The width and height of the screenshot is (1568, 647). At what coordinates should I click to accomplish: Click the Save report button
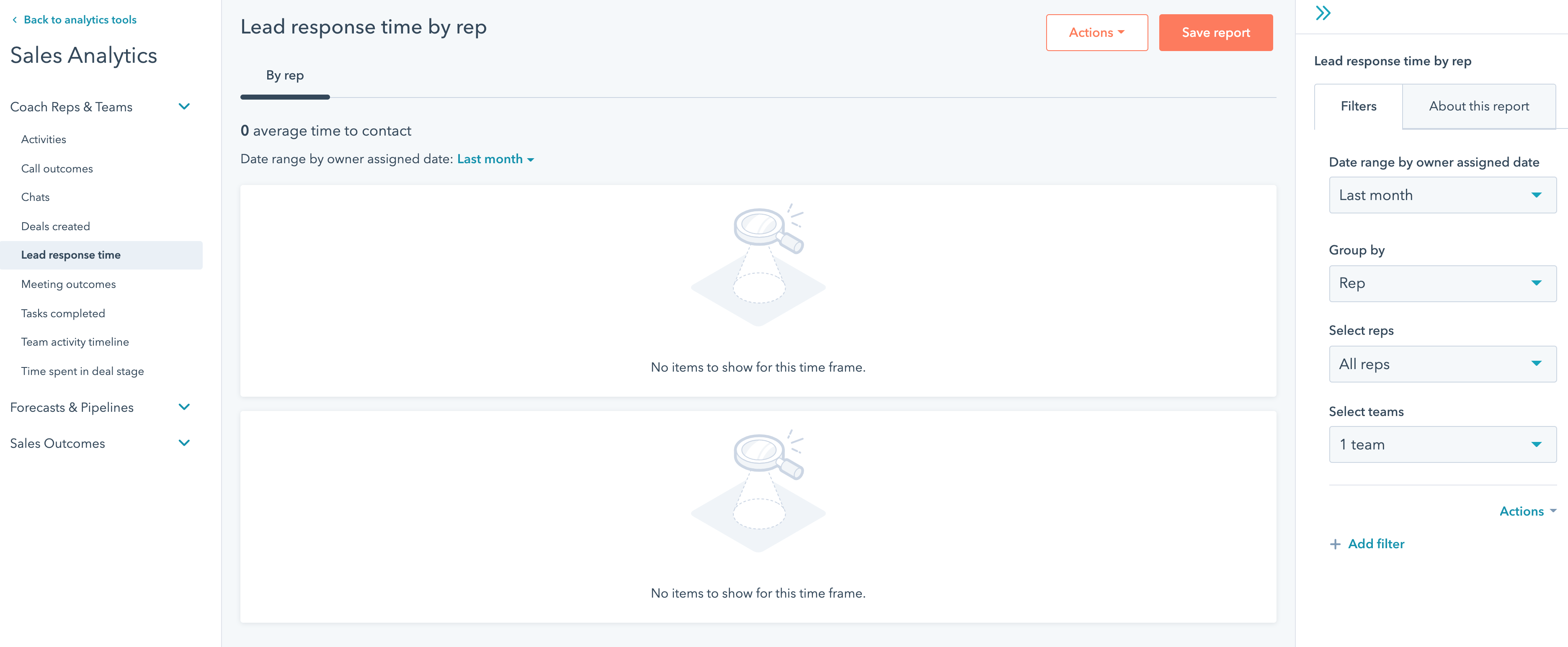click(1215, 33)
